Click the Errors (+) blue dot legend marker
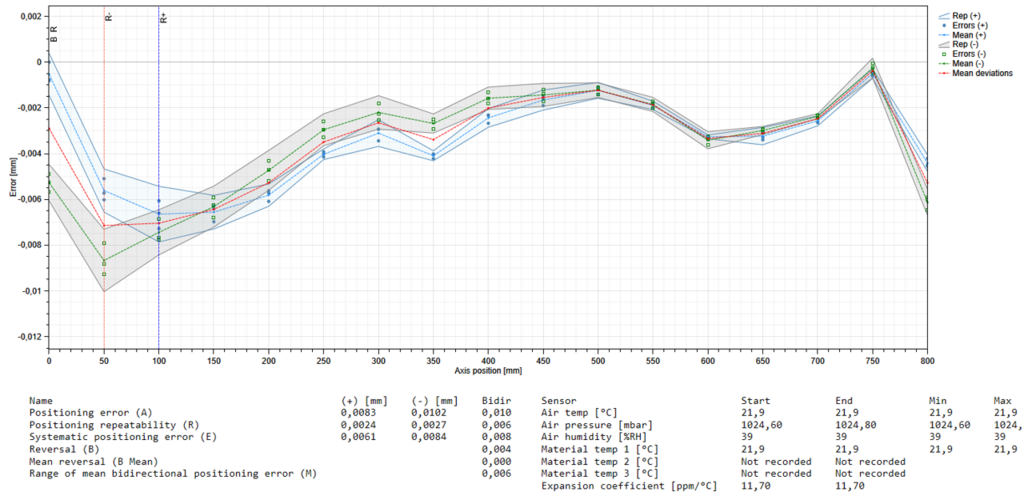Viewport: 1024px width, 496px height. point(943,26)
